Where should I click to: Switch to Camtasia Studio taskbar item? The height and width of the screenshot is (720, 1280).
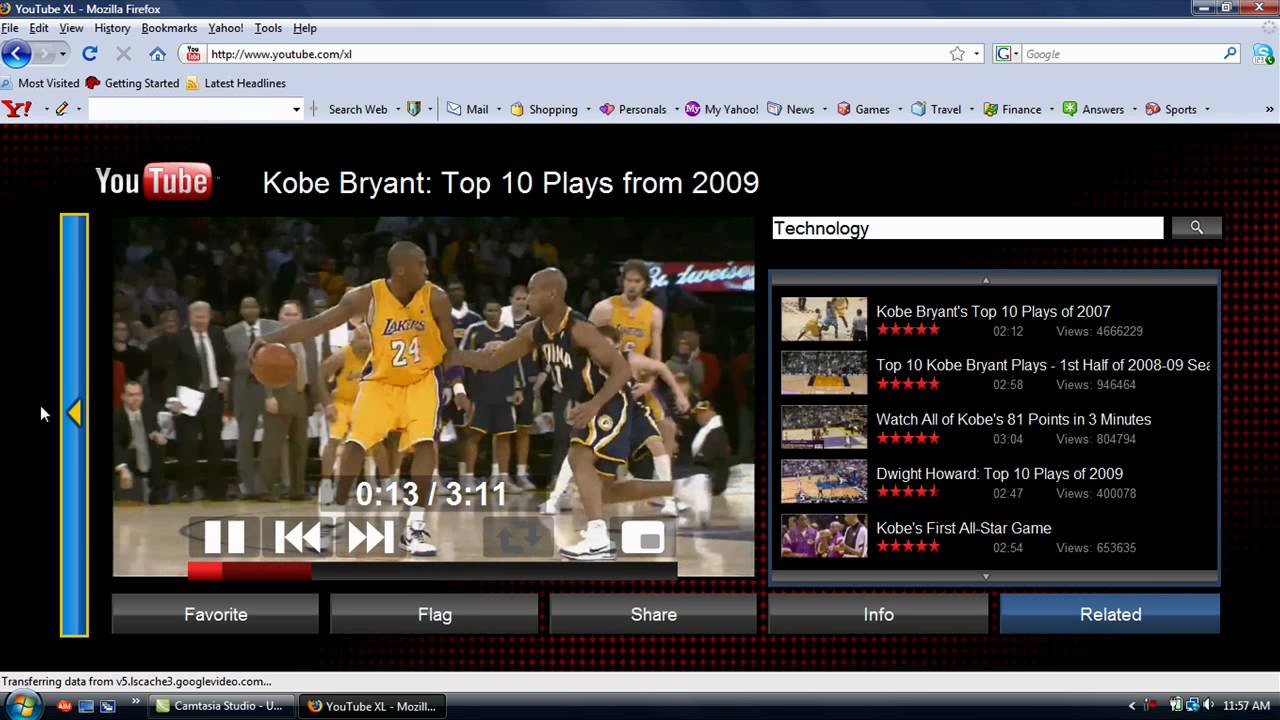tap(220, 706)
